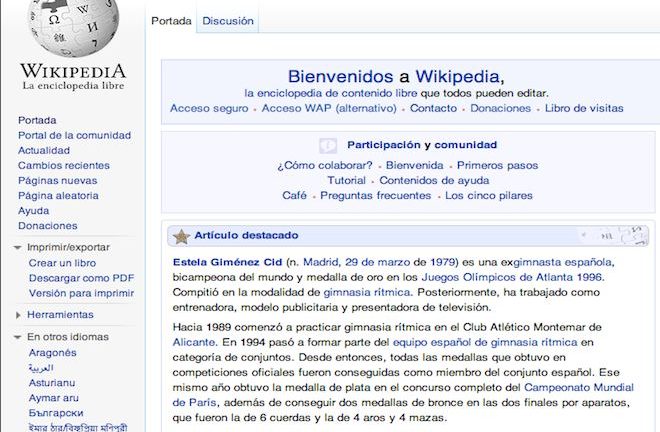
Task: Click the Artículo destacado heading
Action: click(x=246, y=235)
